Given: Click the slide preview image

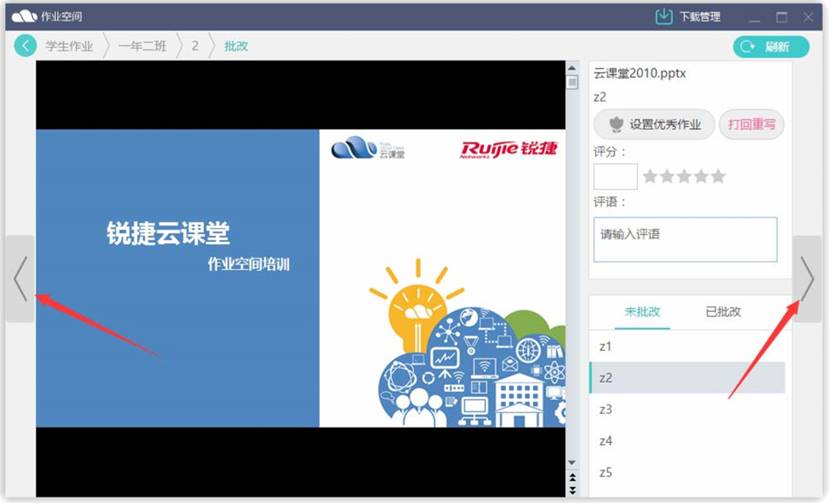Looking at the screenshot, I should [300, 278].
